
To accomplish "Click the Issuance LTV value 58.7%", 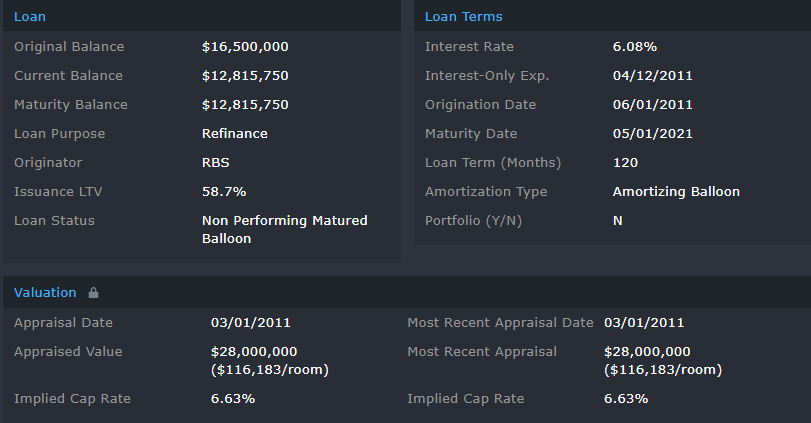I will pos(224,192).
